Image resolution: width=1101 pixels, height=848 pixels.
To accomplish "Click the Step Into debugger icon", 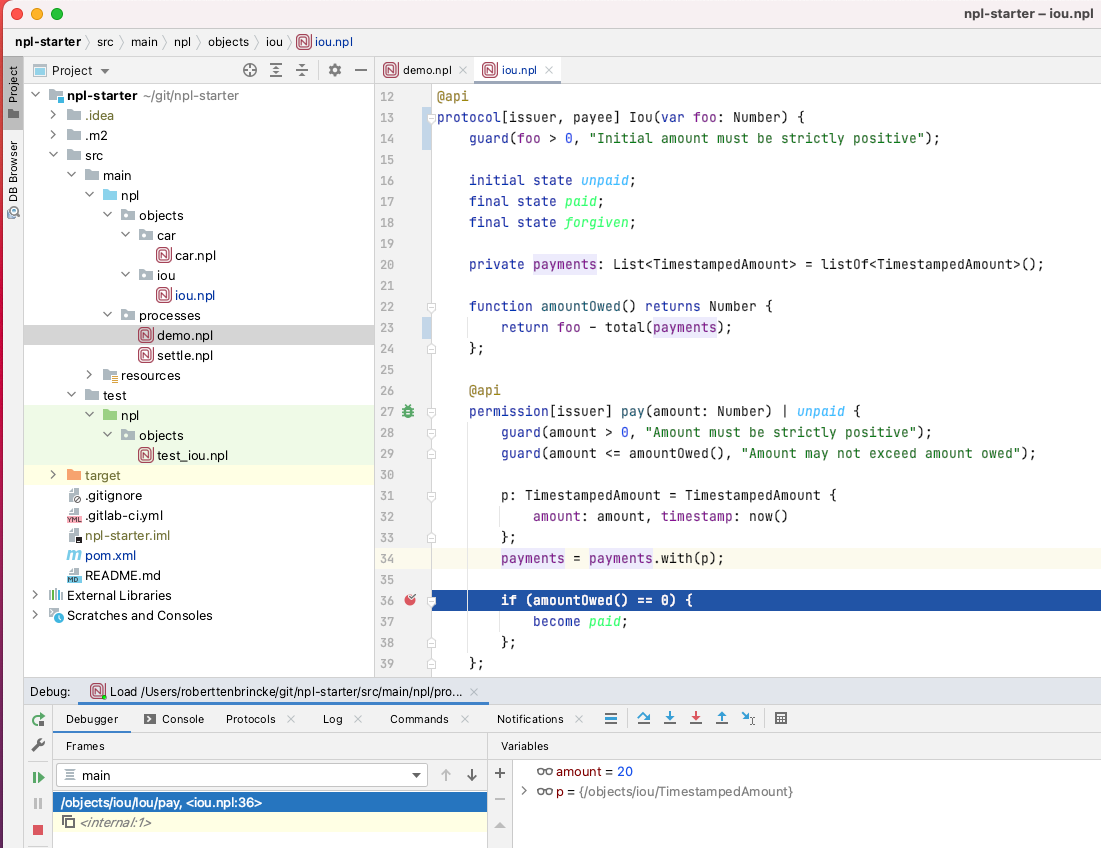I will [x=670, y=718].
